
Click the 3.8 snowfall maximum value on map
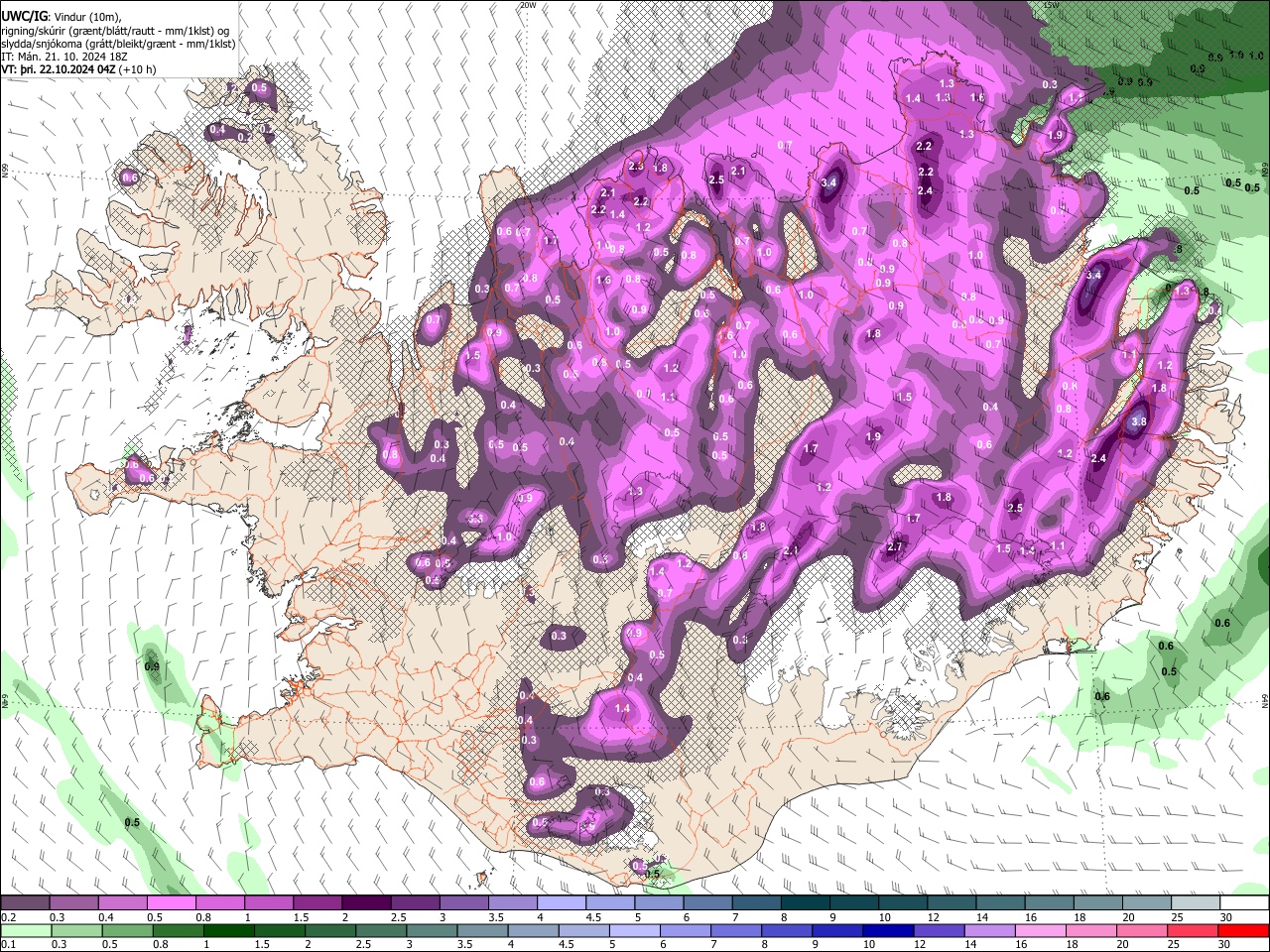(1139, 421)
